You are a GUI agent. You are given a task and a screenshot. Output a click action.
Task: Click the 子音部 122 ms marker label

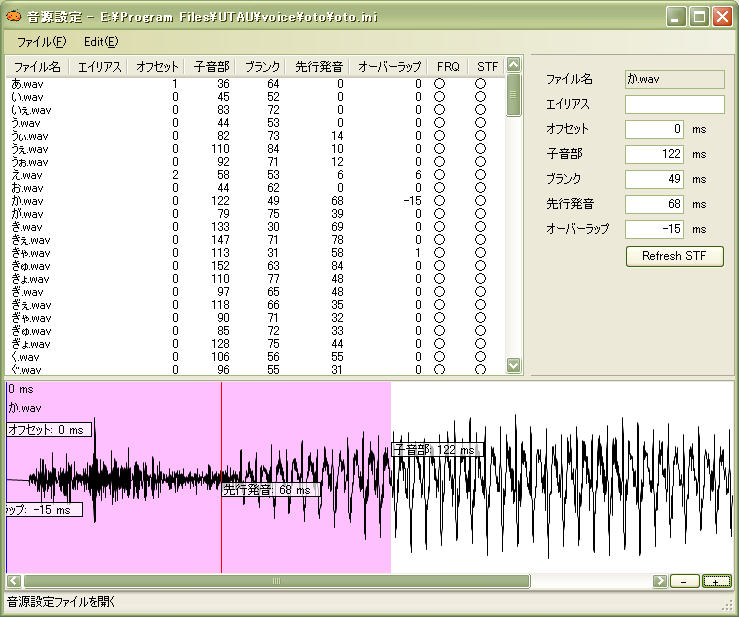pos(437,450)
